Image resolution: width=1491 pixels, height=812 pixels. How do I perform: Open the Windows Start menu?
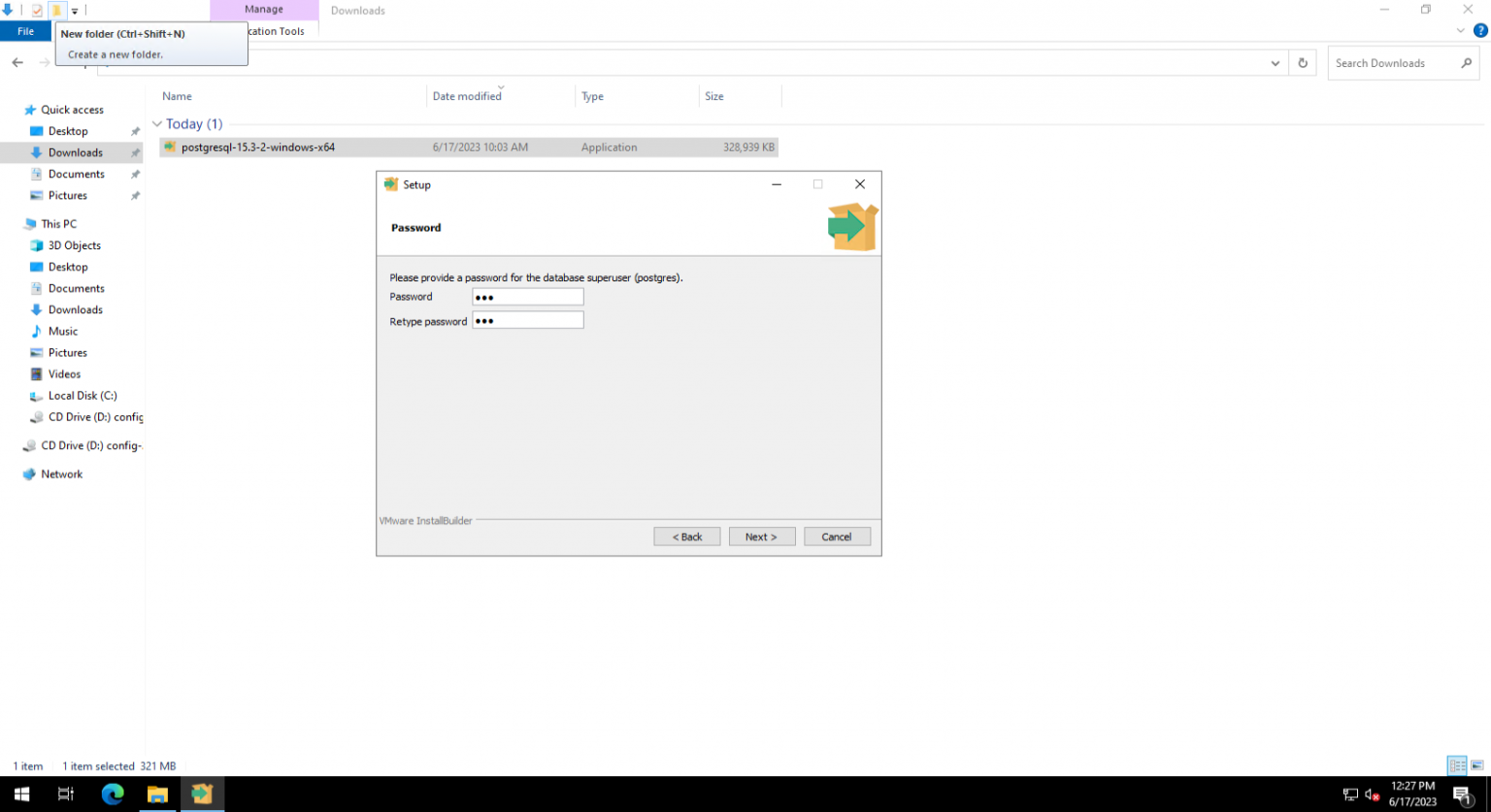click(x=21, y=794)
